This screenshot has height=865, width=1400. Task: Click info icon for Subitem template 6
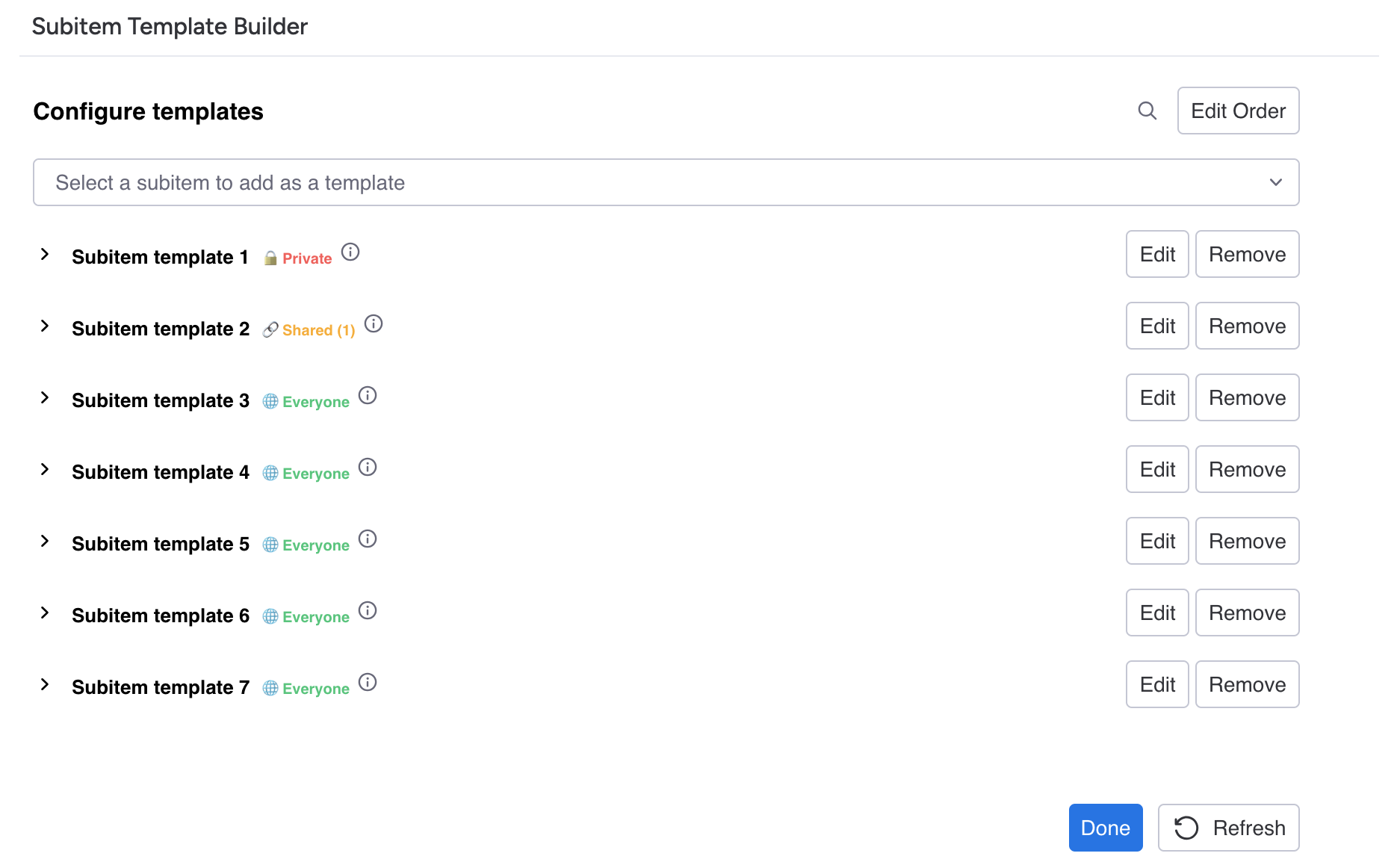click(x=368, y=610)
